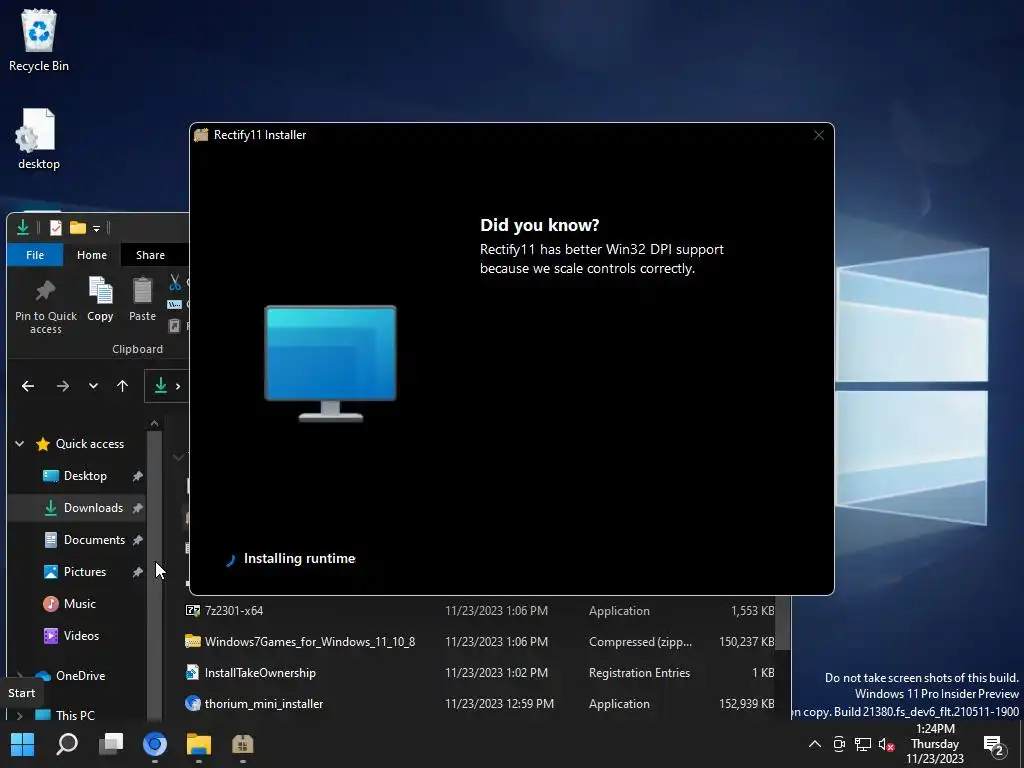The height and width of the screenshot is (768, 1024).
Task: Open Desktop in navigation pane
Action: pos(85,475)
